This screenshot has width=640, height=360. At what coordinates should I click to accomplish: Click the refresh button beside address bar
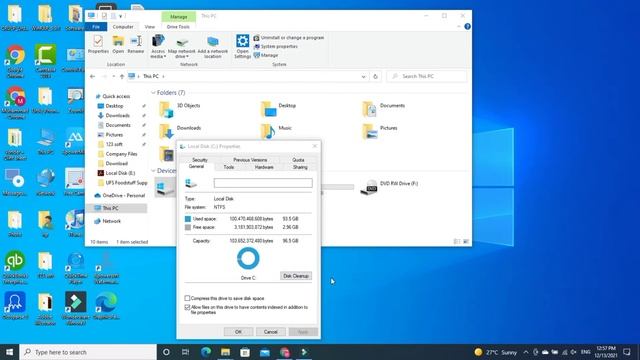376,76
